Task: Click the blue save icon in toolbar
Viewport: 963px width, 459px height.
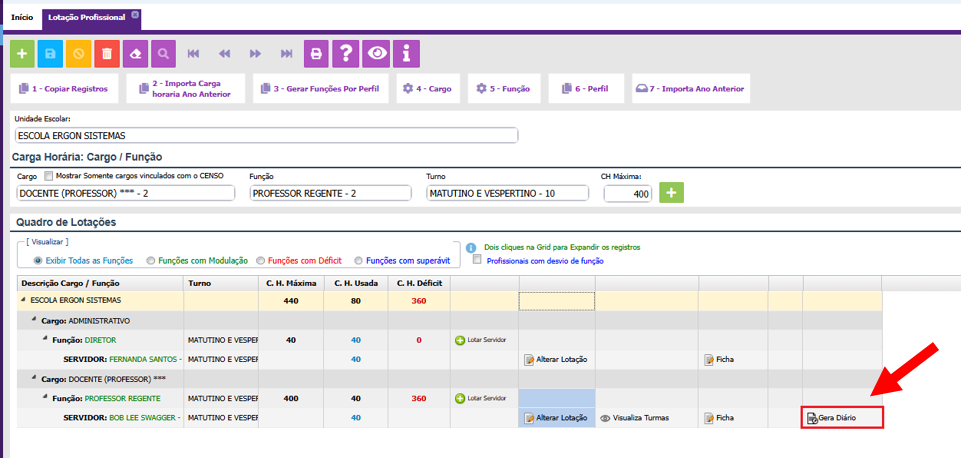Action: [x=51, y=53]
